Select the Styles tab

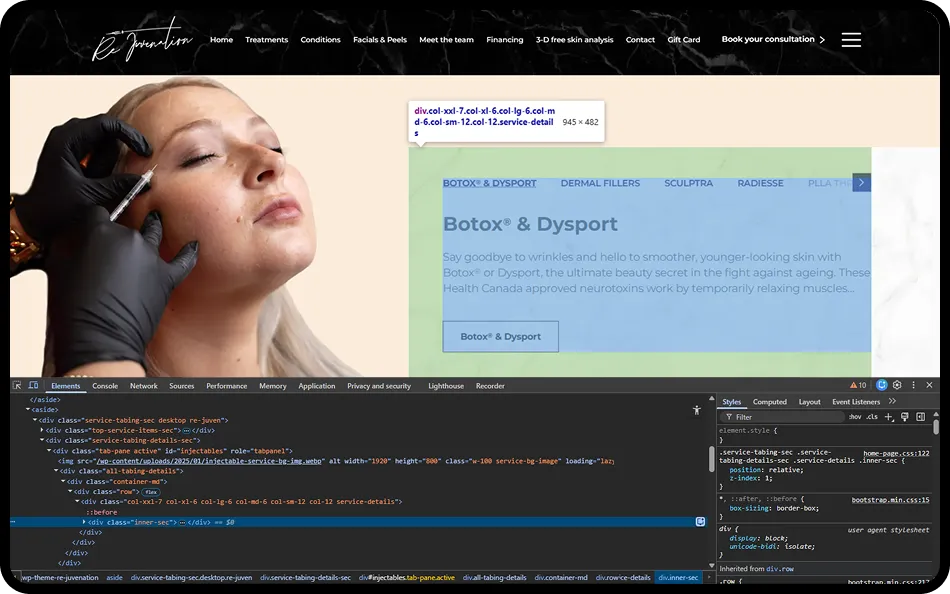pos(731,401)
